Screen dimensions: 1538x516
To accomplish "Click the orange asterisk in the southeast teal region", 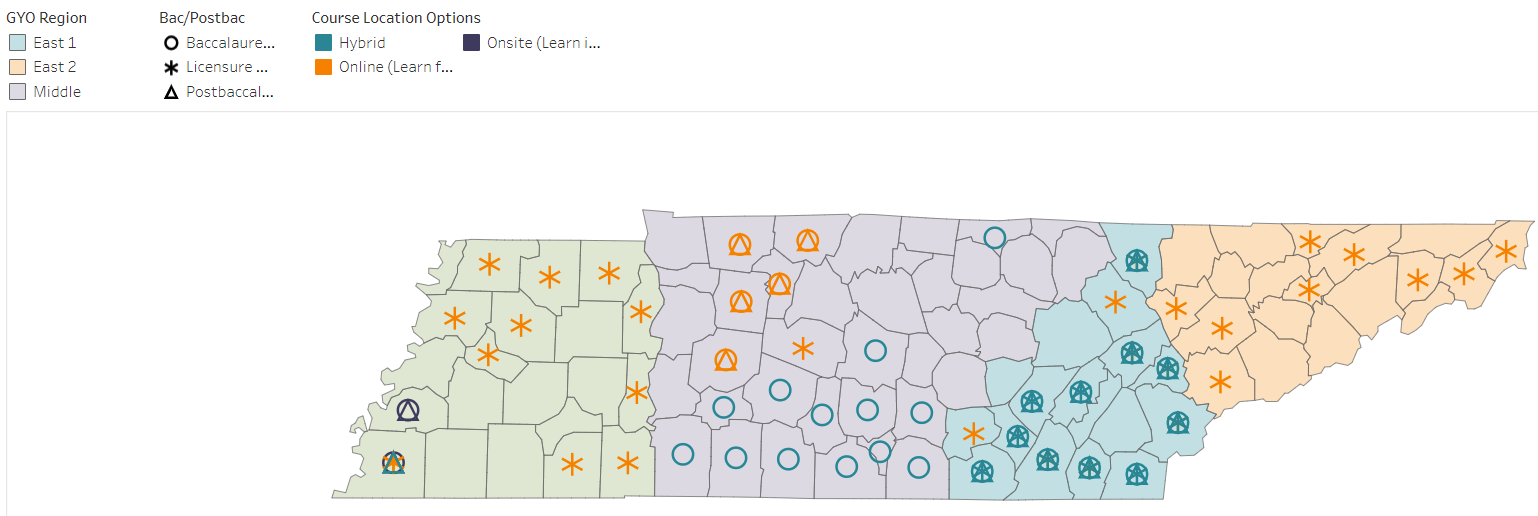I will point(973,434).
